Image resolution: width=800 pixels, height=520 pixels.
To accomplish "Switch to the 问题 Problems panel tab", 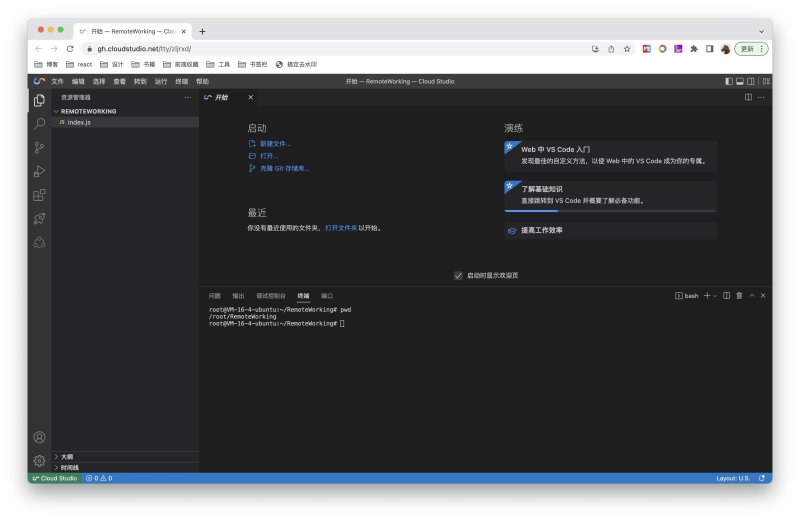I will click(214, 295).
